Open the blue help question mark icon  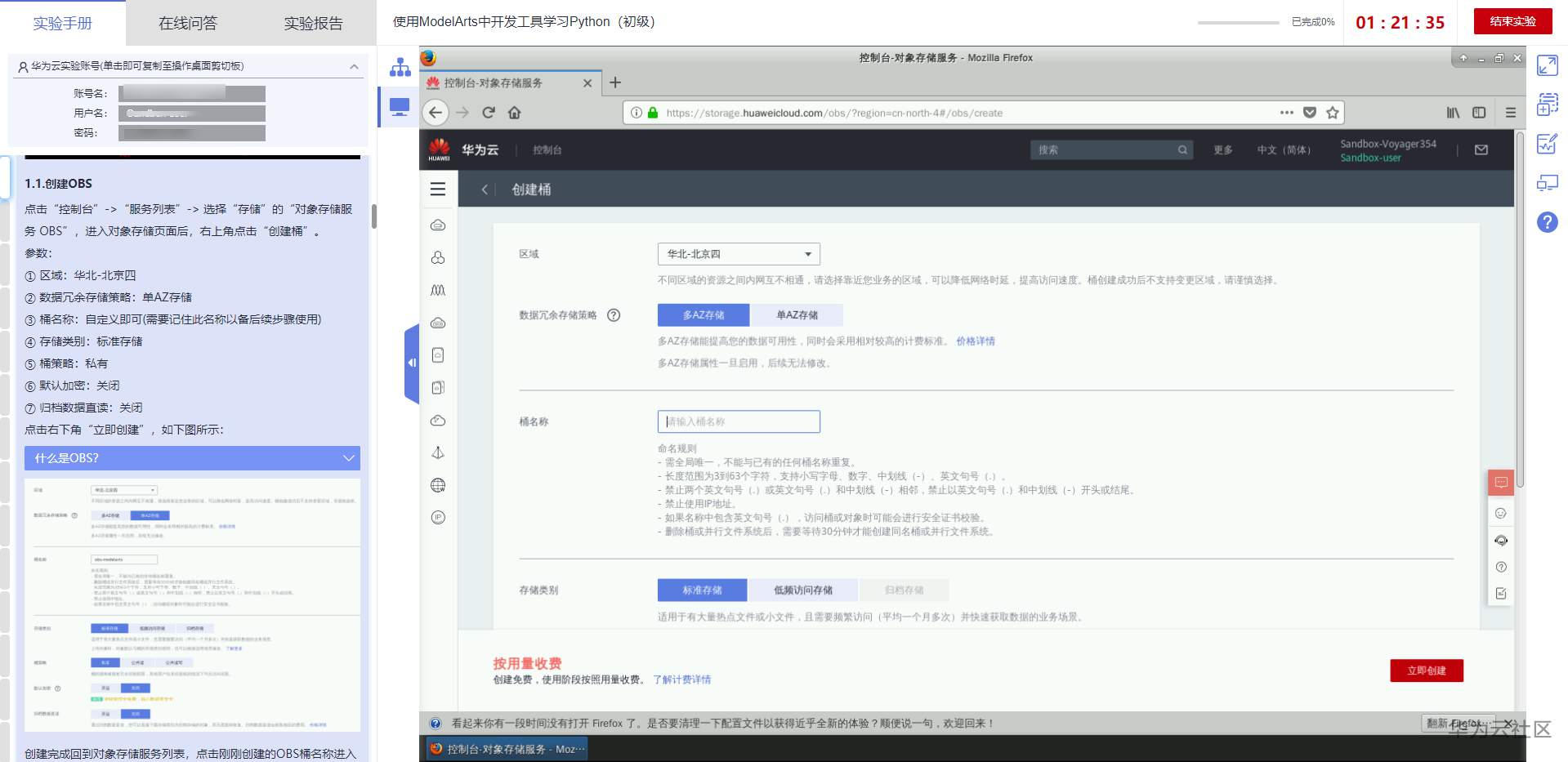click(x=1545, y=221)
